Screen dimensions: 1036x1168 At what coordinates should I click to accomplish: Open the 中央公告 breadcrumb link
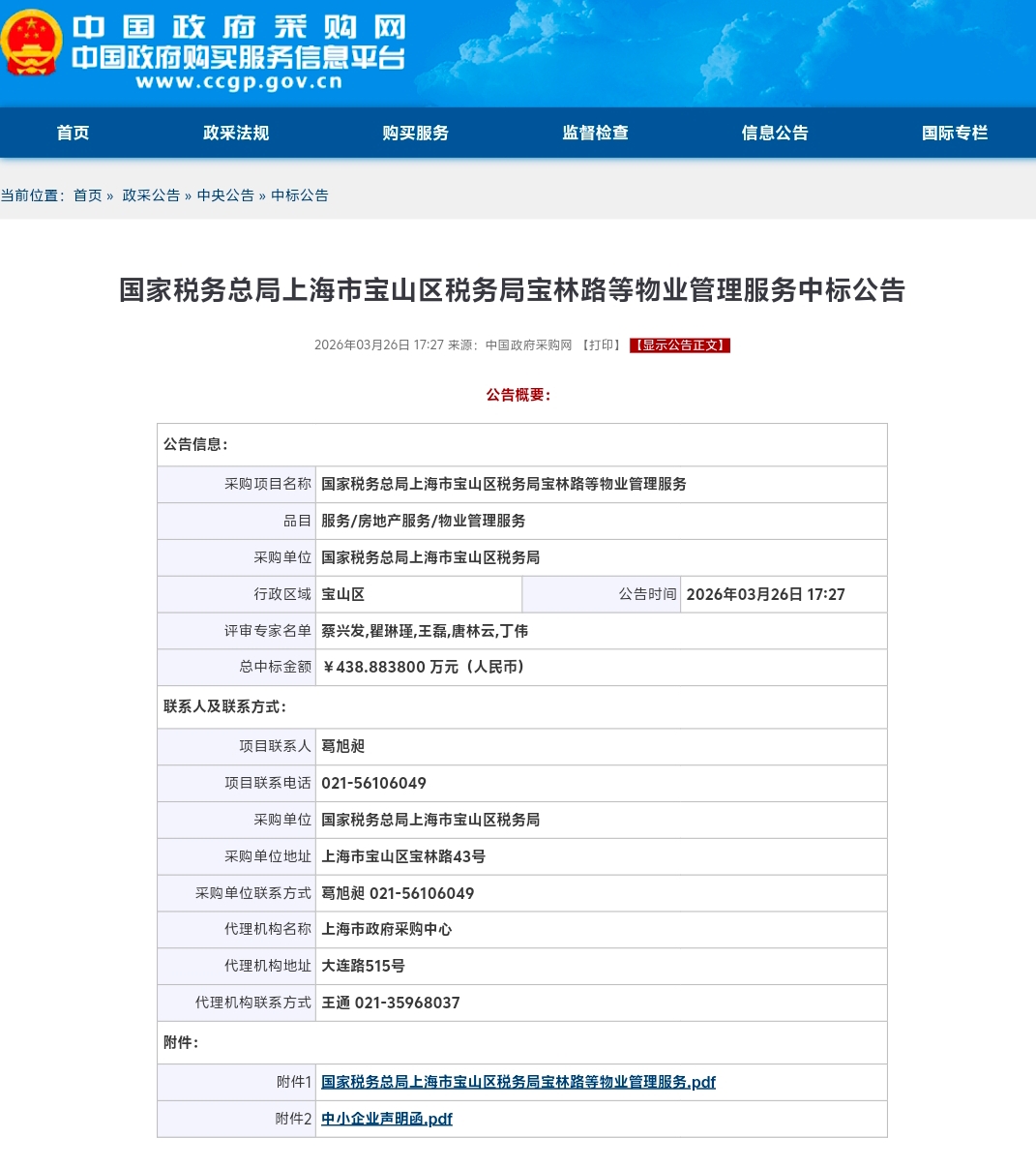(x=225, y=195)
